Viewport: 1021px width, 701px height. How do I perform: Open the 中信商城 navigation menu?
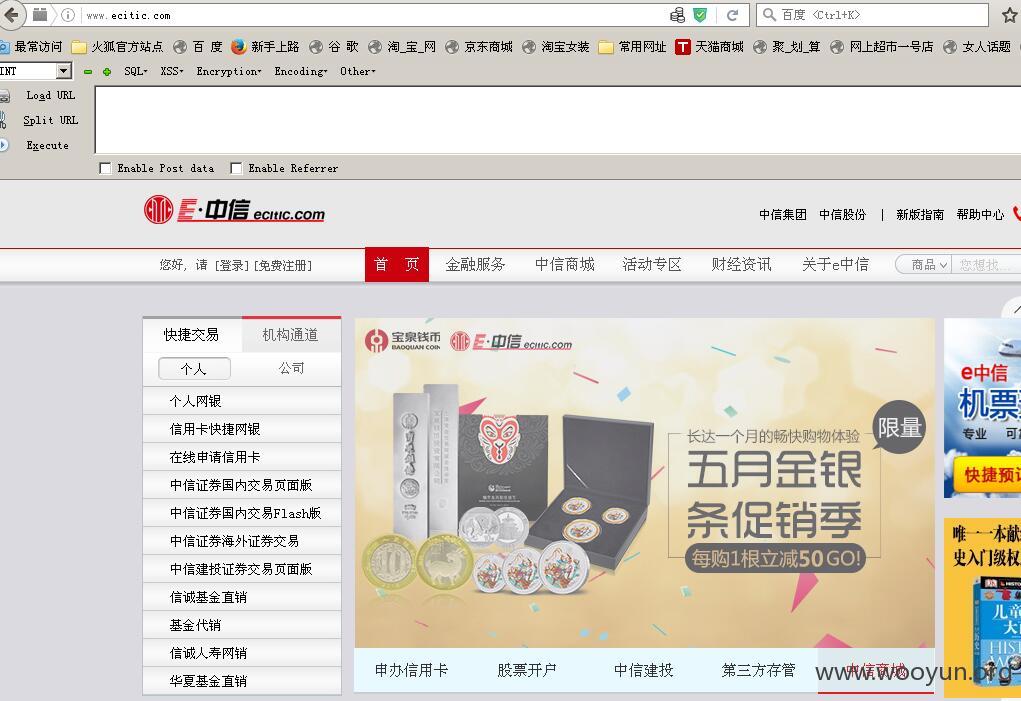pyautogui.click(x=565, y=264)
